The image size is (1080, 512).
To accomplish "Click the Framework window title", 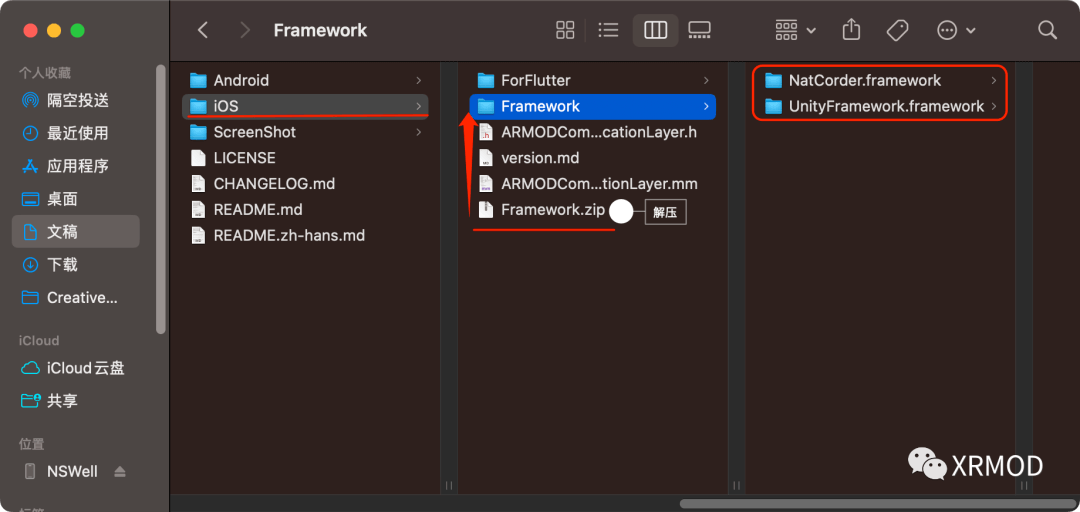I will tap(320, 30).
